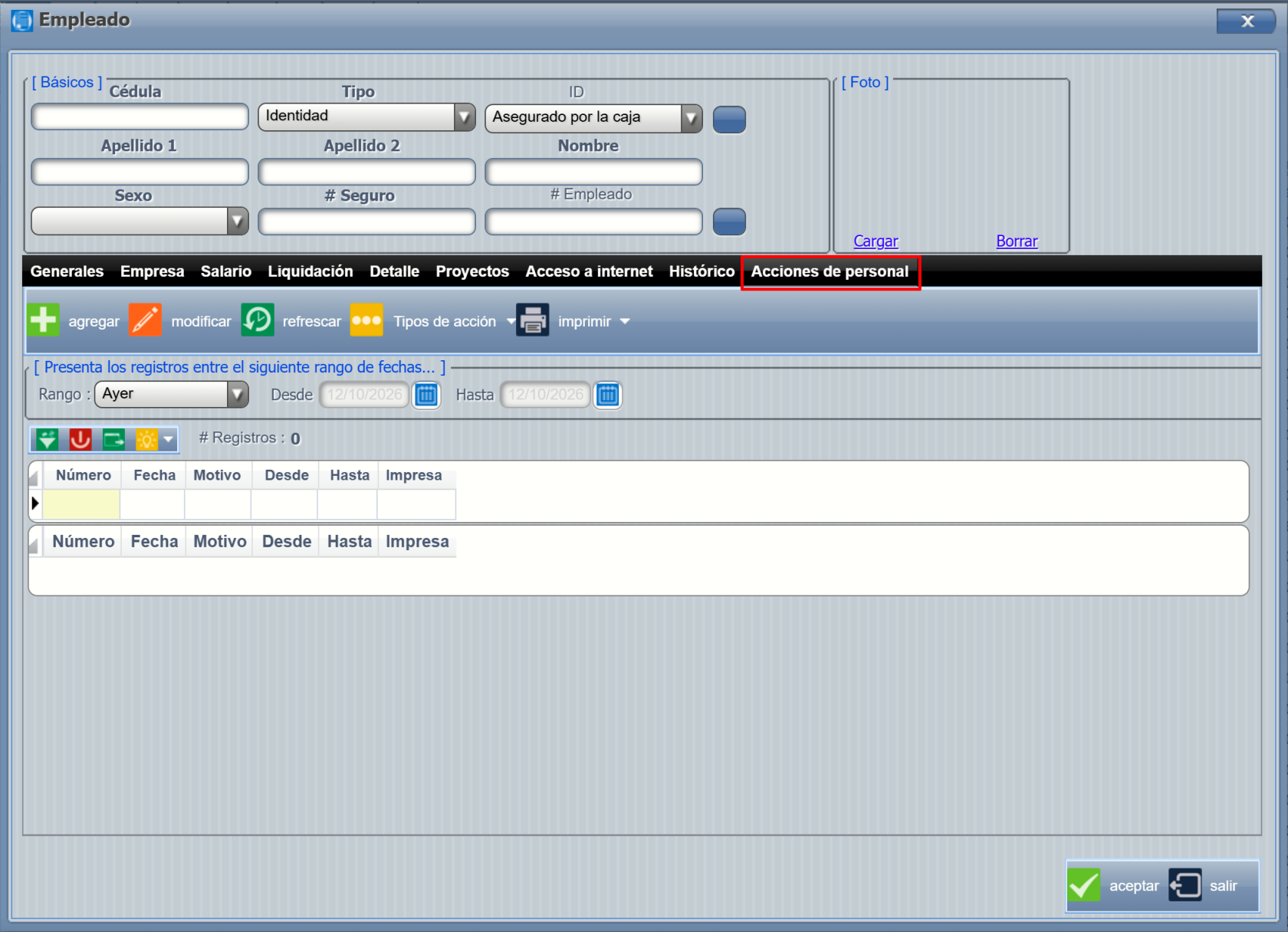This screenshot has width=1288, height=932.
Task: Click the Cédula input field
Action: point(140,117)
